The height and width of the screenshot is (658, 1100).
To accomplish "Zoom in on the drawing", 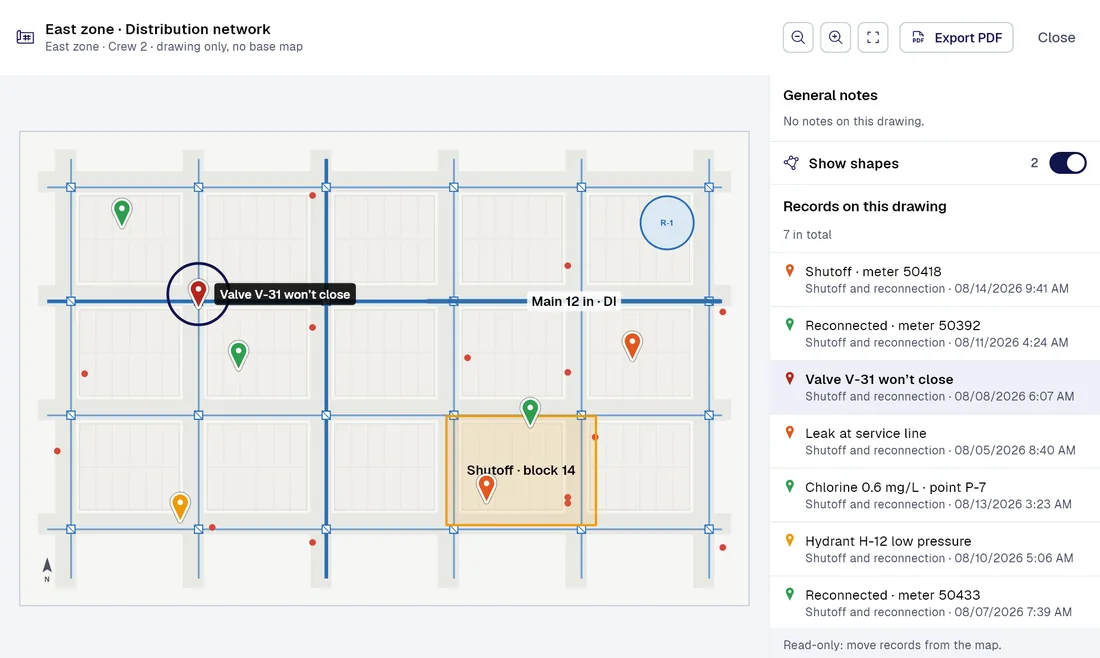I will pyautogui.click(x=835, y=37).
